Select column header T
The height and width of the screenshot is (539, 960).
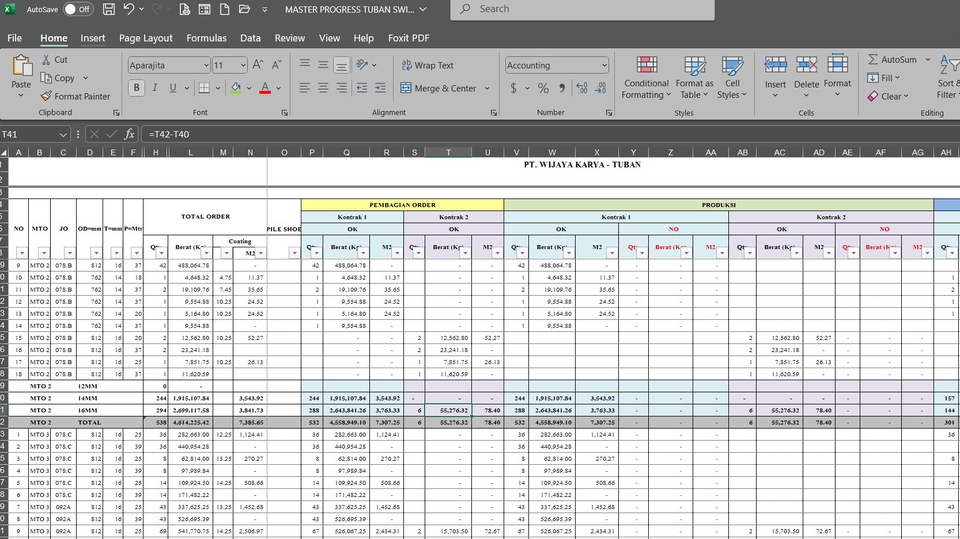tap(448, 153)
